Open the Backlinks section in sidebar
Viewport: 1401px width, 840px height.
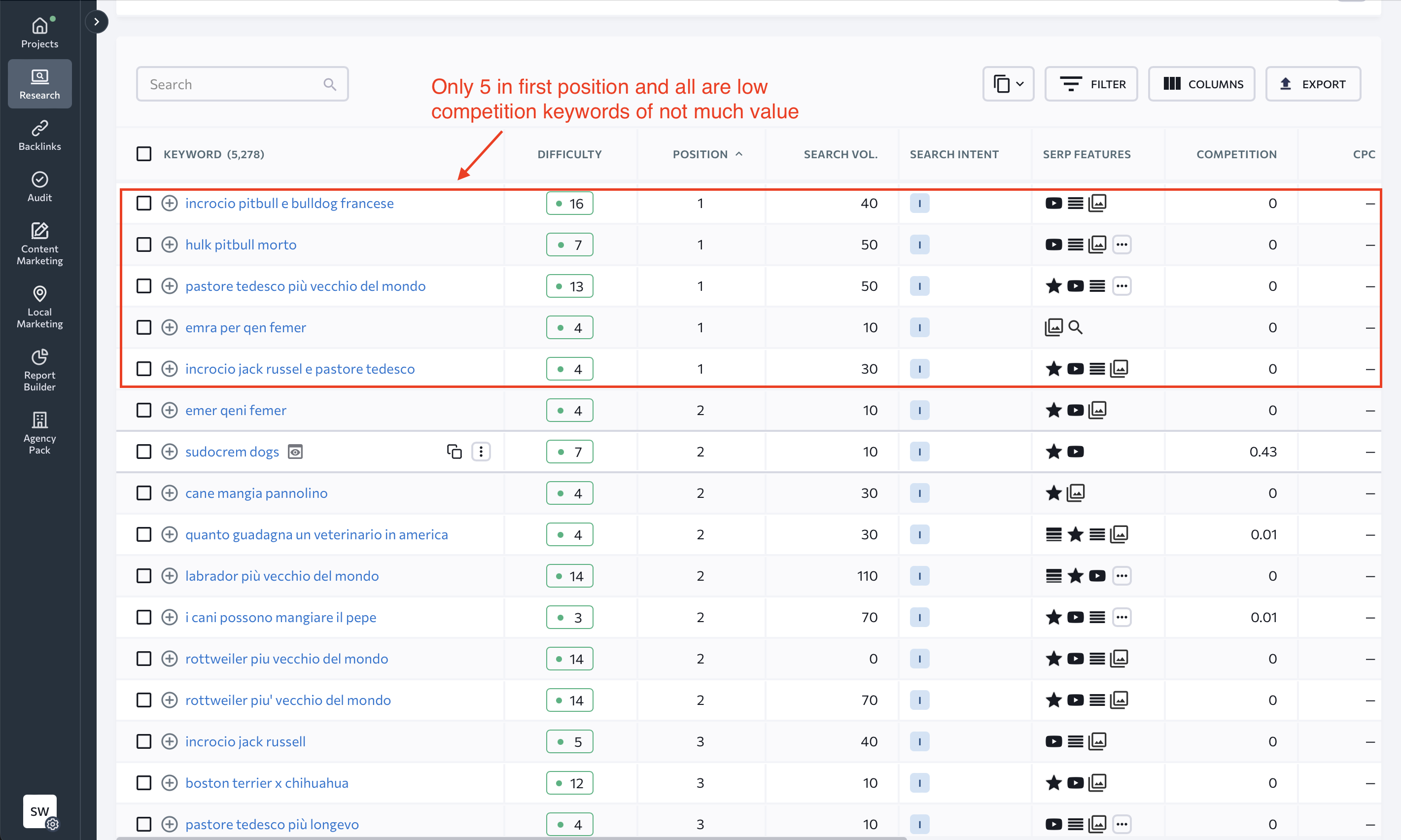39,136
